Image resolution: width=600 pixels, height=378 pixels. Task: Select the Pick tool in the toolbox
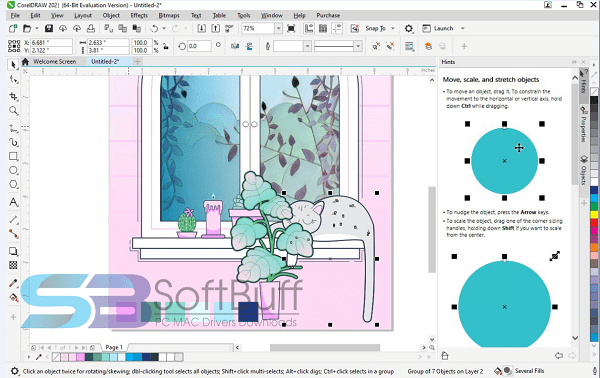click(x=13, y=65)
